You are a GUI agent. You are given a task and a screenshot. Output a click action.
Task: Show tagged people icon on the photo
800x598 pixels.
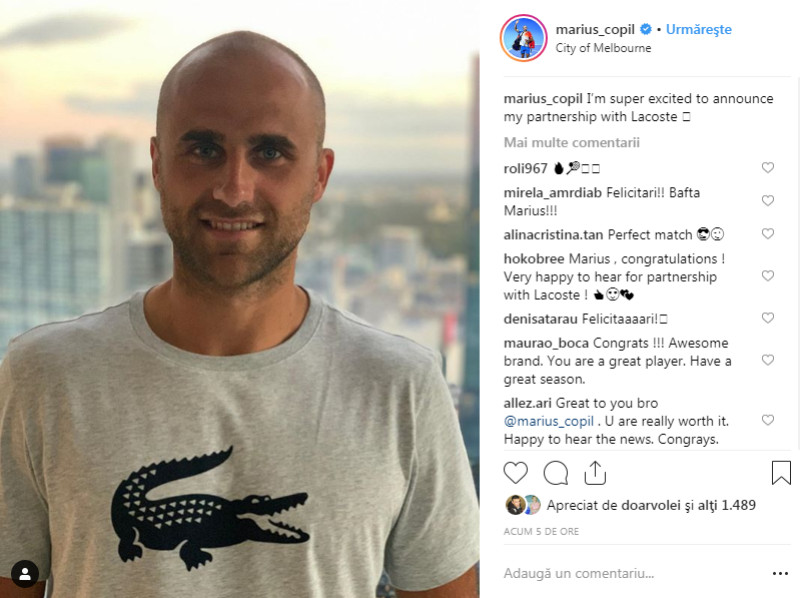(25, 574)
